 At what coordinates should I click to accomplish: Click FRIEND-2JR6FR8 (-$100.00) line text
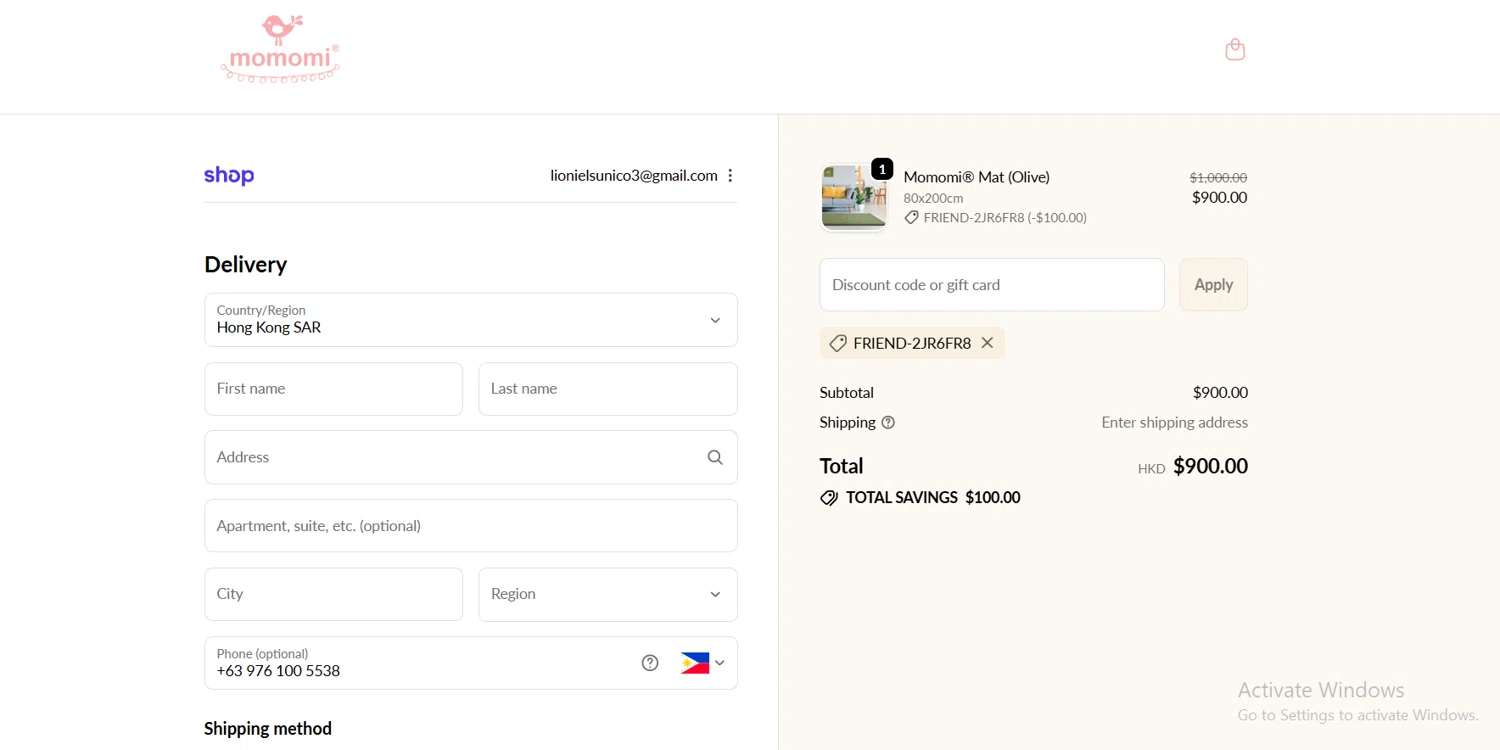[x=1005, y=218]
